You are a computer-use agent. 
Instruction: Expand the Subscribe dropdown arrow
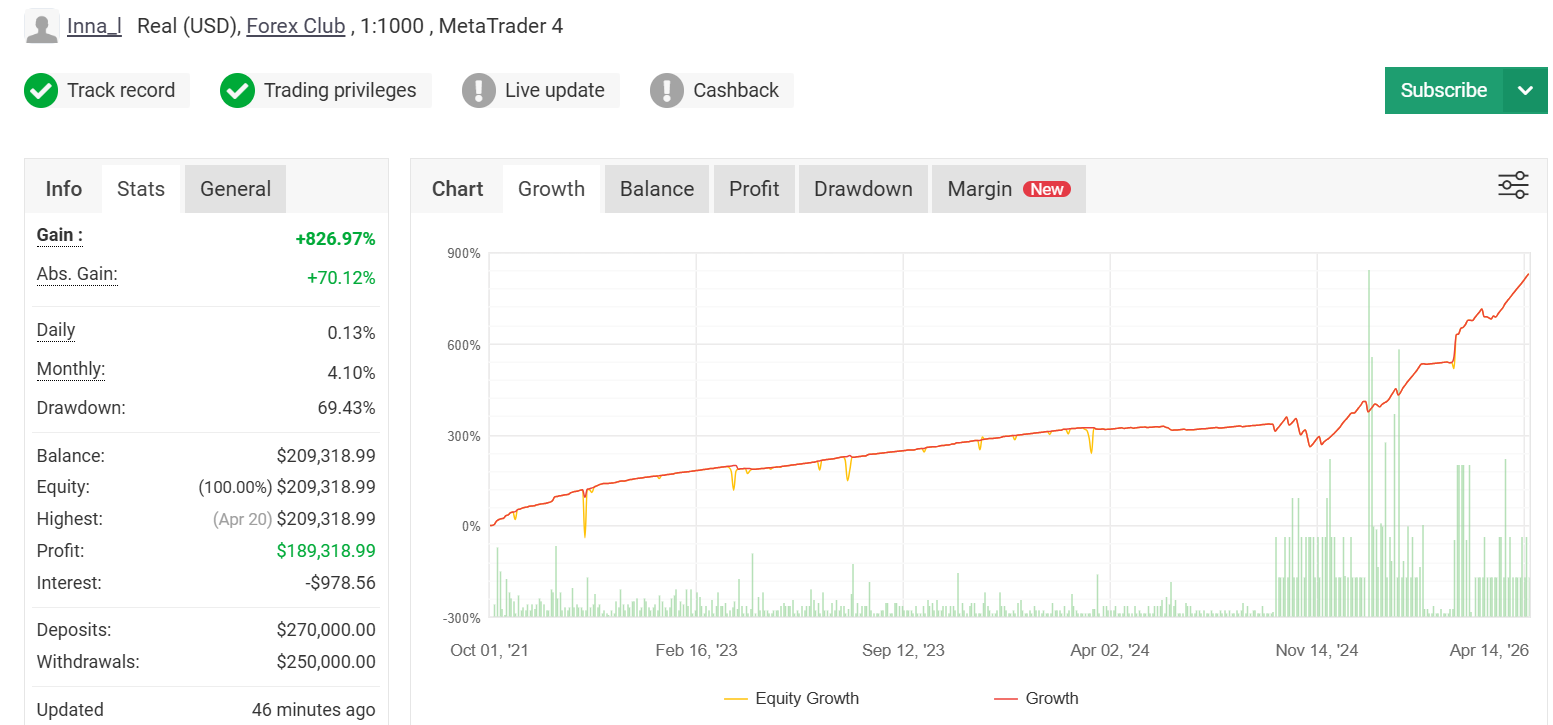[x=1525, y=91]
